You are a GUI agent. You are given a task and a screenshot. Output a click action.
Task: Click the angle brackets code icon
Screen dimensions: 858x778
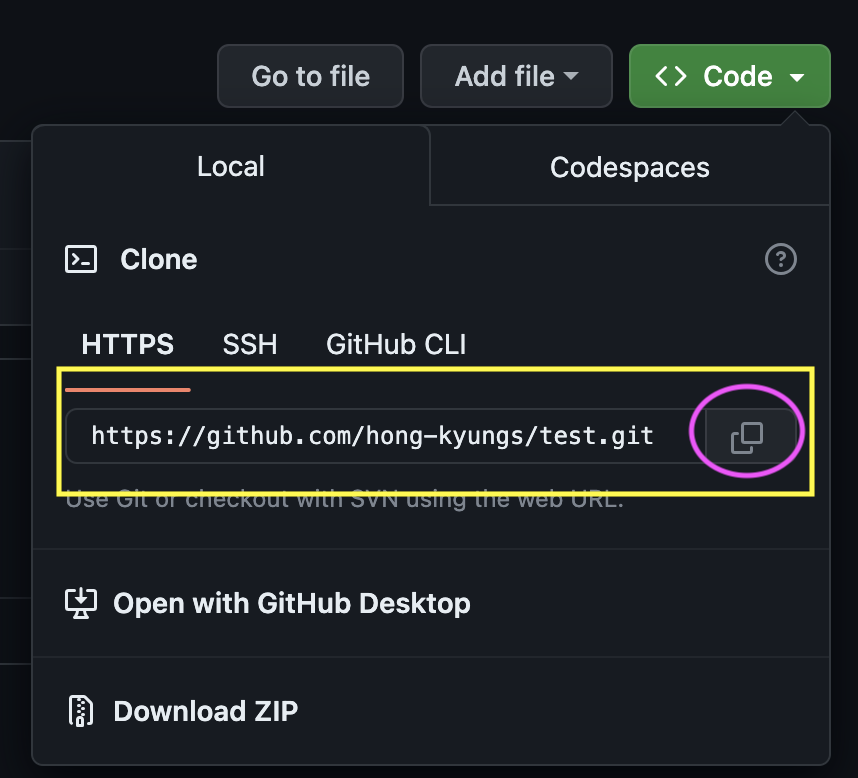(670, 76)
